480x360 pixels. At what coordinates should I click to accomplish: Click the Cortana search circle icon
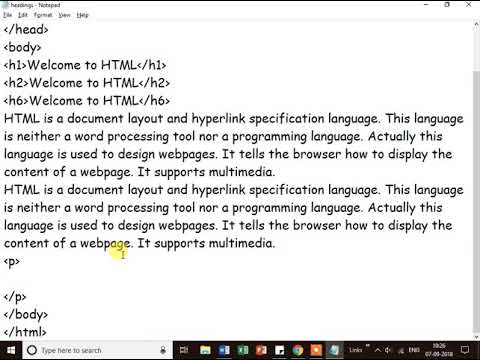pyautogui.click(x=32, y=350)
